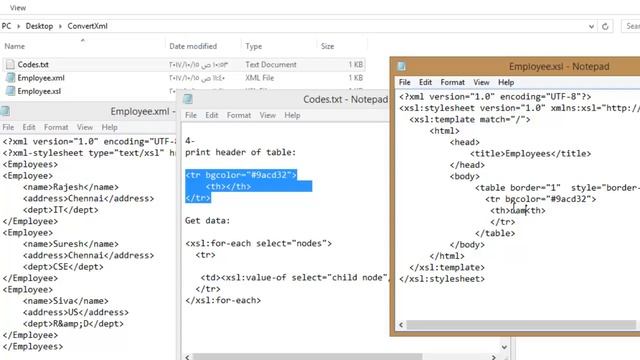Click the highlighted <tr bgcolor="#9acd32"> line in Codes.txt
The width and height of the screenshot is (640, 360).
(x=241, y=175)
